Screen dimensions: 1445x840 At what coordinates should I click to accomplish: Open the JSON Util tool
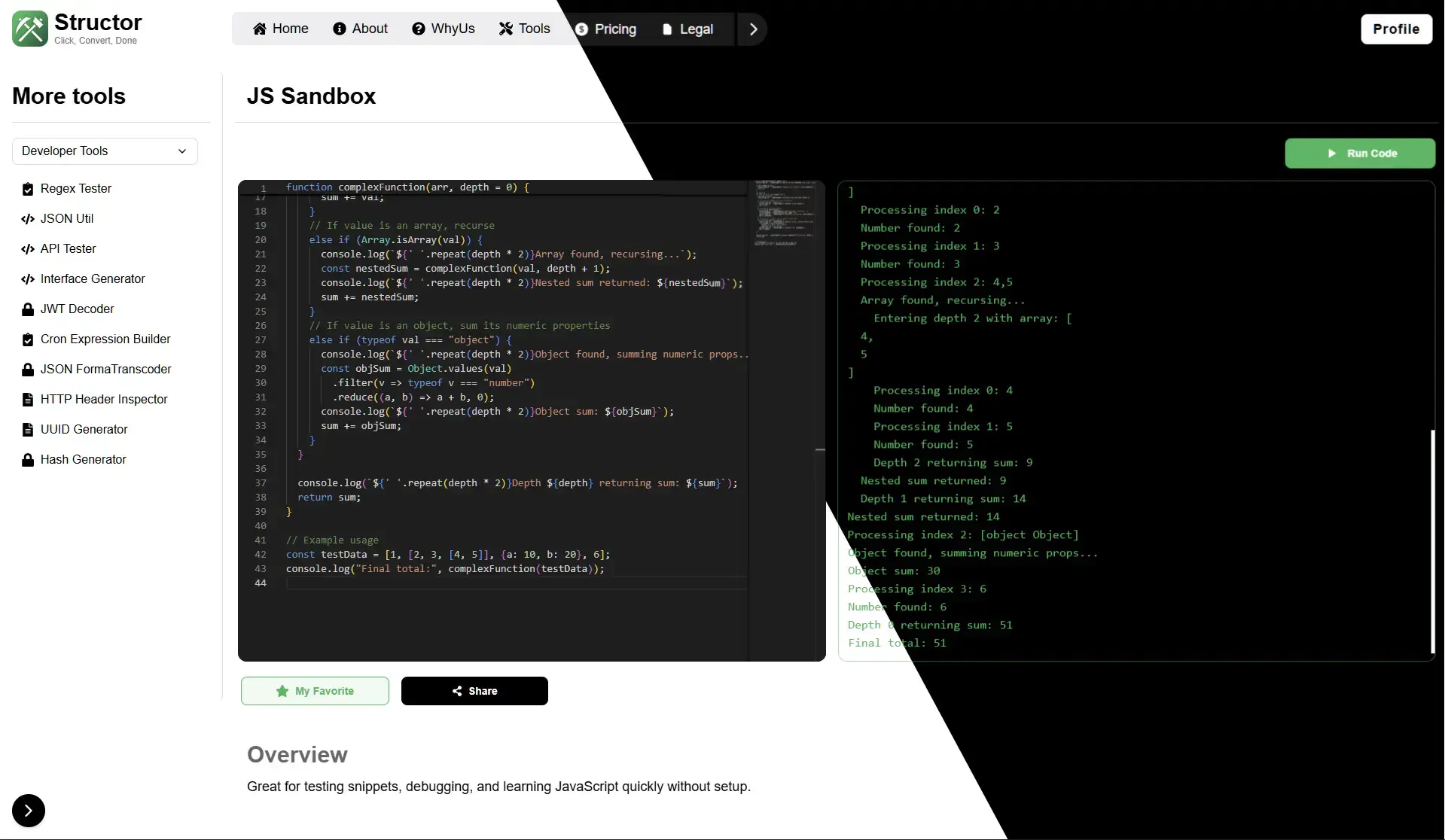(66, 219)
